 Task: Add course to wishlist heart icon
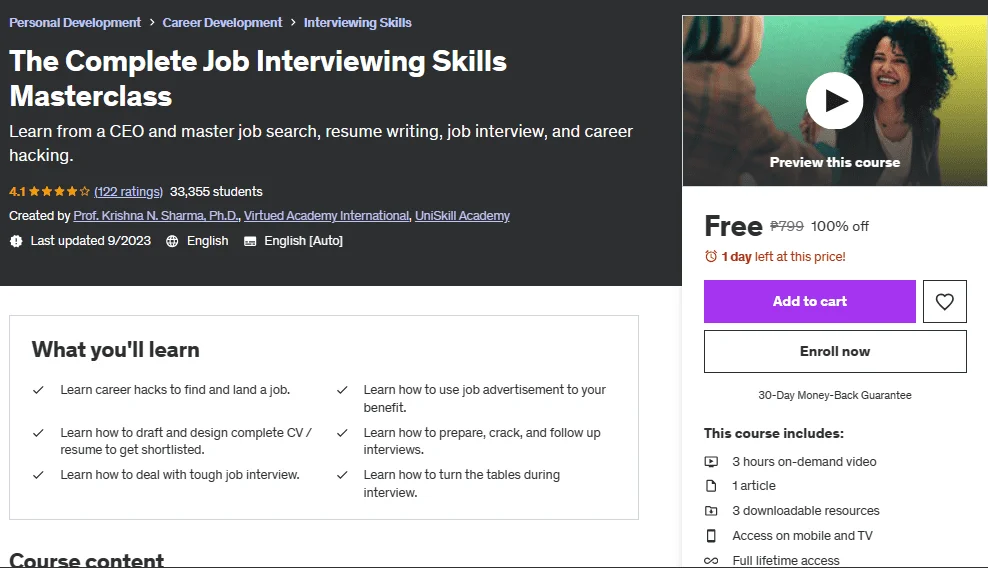pyautogui.click(x=945, y=301)
